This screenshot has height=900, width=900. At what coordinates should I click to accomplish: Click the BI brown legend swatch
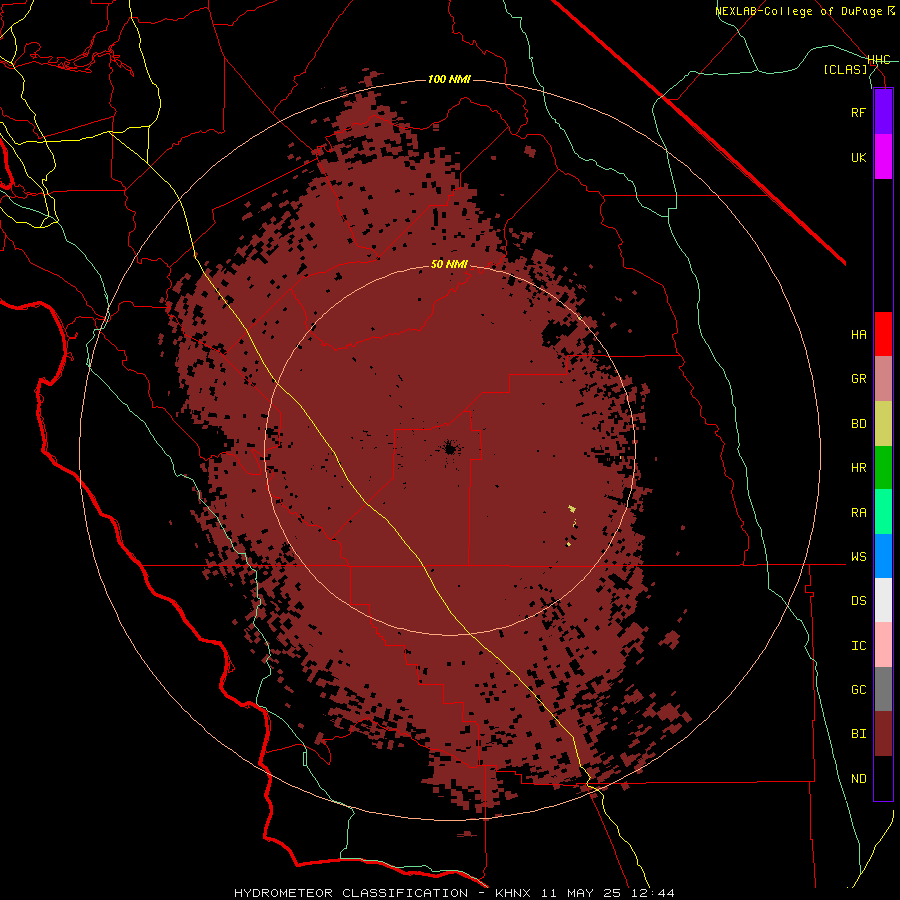click(x=883, y=734)
